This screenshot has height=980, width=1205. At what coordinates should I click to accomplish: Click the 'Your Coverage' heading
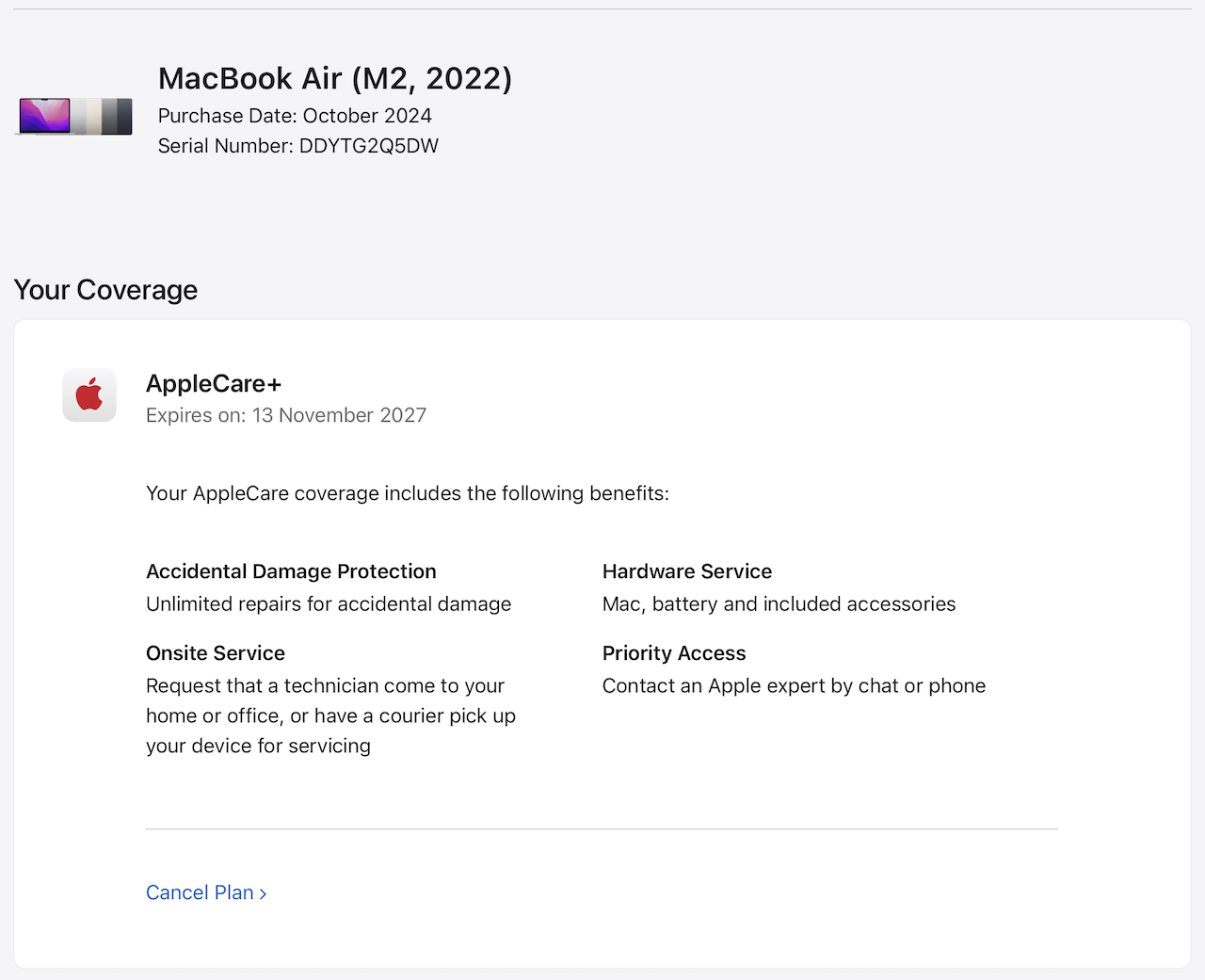(x=105, y=290)
